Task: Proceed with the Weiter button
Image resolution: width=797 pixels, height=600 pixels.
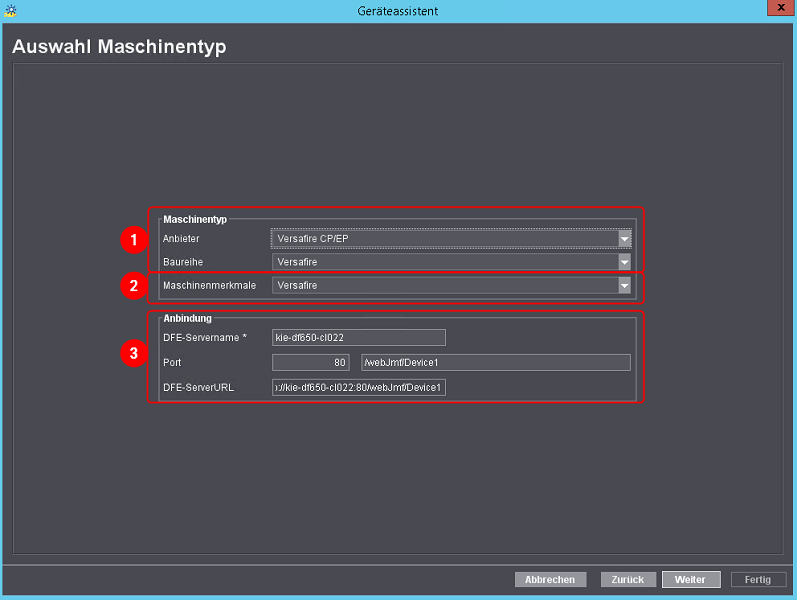Action: tap(690, 580)
